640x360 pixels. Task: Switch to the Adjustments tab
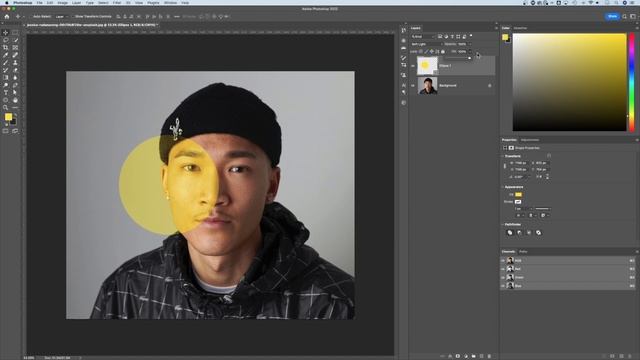pos(530,140)
